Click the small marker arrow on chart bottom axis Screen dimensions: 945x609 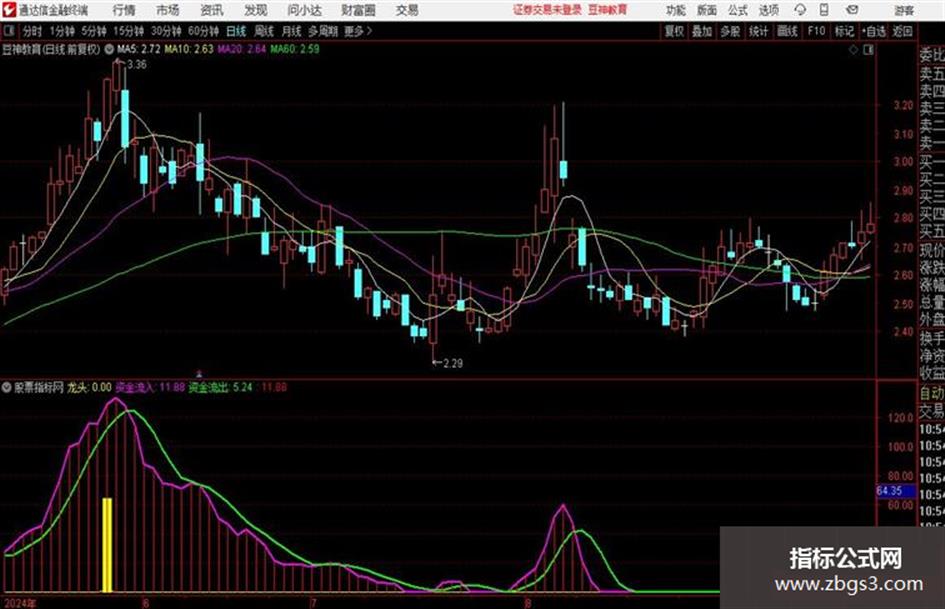point(199,374)
